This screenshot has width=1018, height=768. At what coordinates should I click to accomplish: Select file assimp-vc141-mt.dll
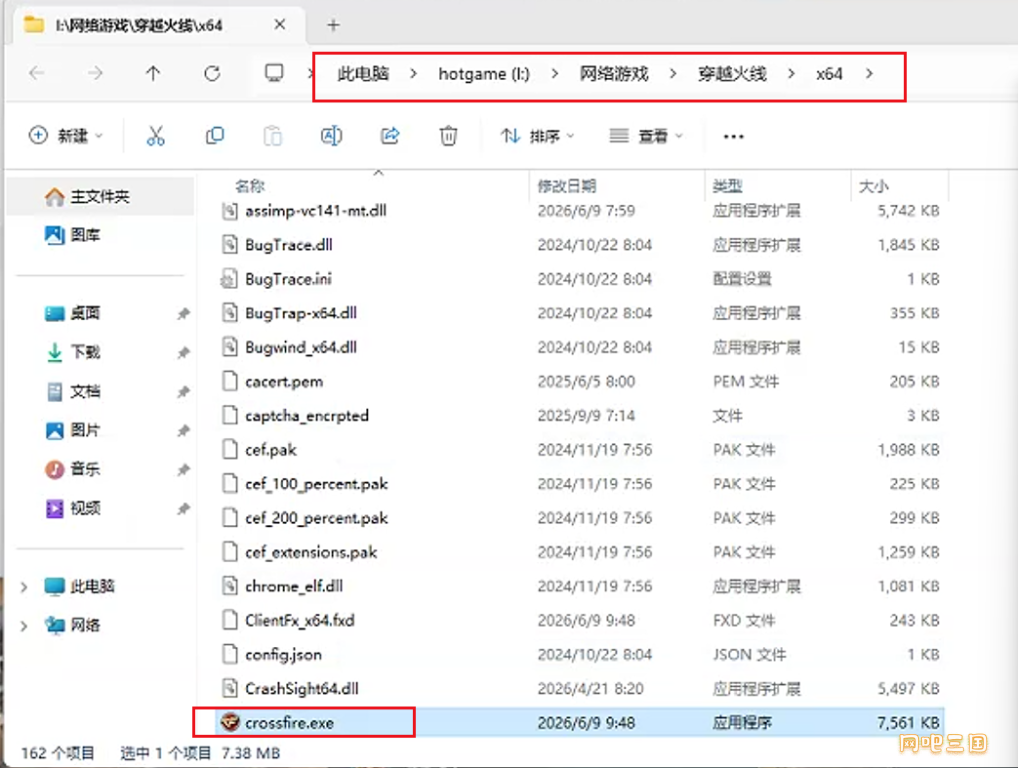(x=316, y=211)
